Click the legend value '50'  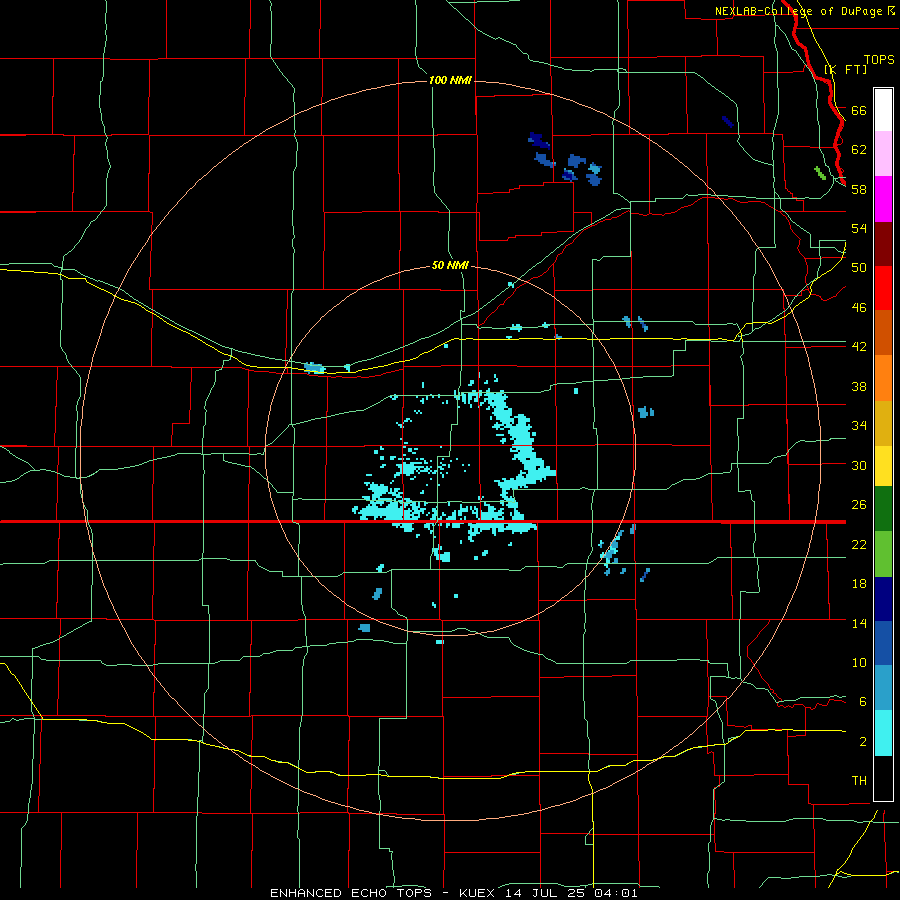coord(859,267)
